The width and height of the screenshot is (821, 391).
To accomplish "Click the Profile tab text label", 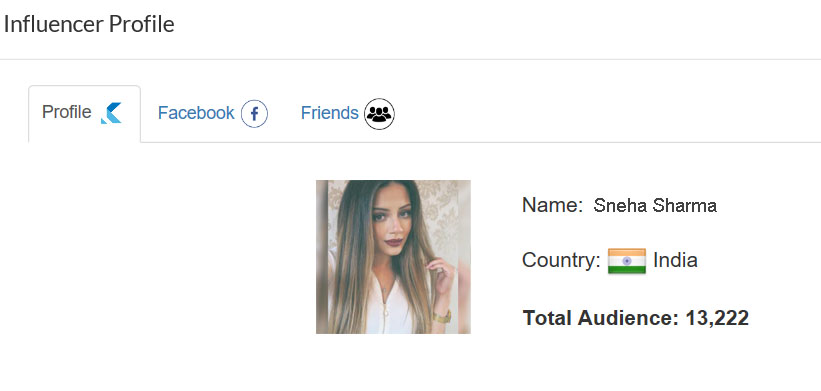I will pos(66,112).
